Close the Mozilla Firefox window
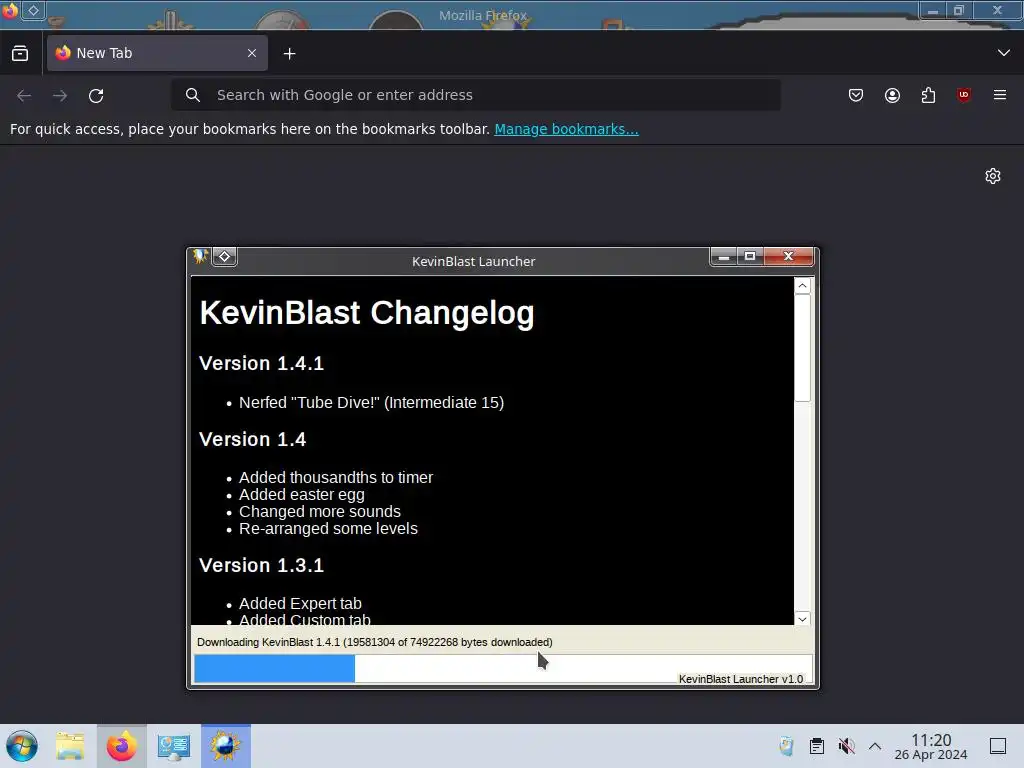 coord(997,10)
